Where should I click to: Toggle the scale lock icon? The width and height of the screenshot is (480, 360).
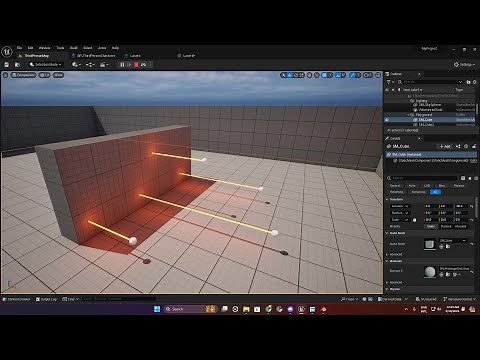pyautogui.click(x=414, y=220)
